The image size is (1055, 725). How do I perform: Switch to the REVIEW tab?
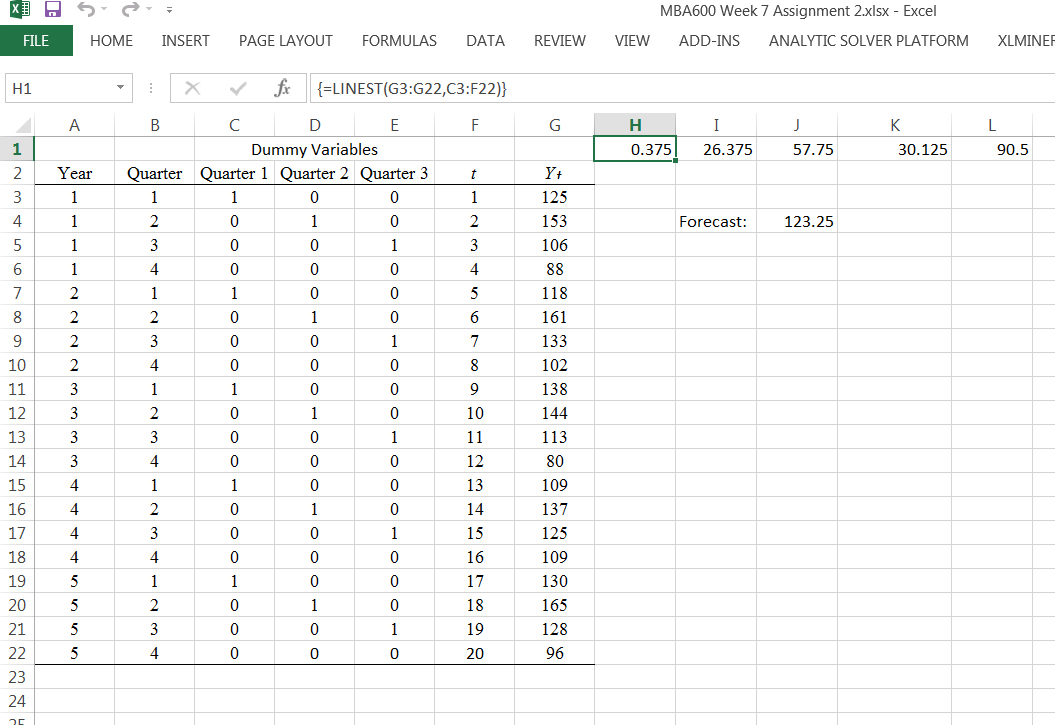click(560, 40)
